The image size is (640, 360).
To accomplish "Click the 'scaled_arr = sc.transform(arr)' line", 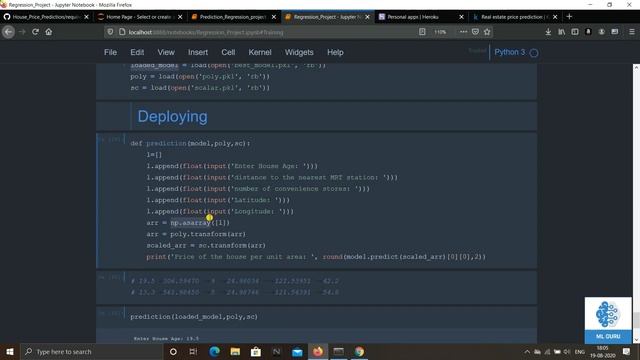I will (x=206, y=245).
